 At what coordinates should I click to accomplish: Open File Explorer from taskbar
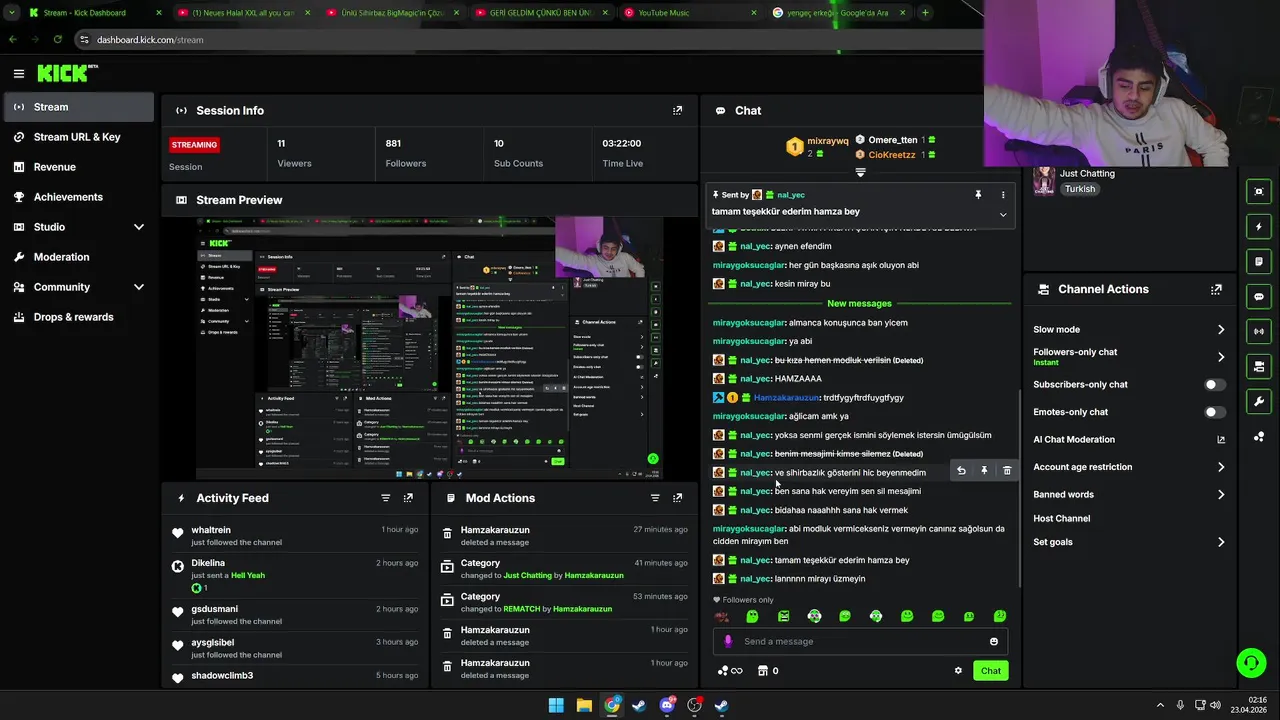pyautogui.click(x=584, y=705)
